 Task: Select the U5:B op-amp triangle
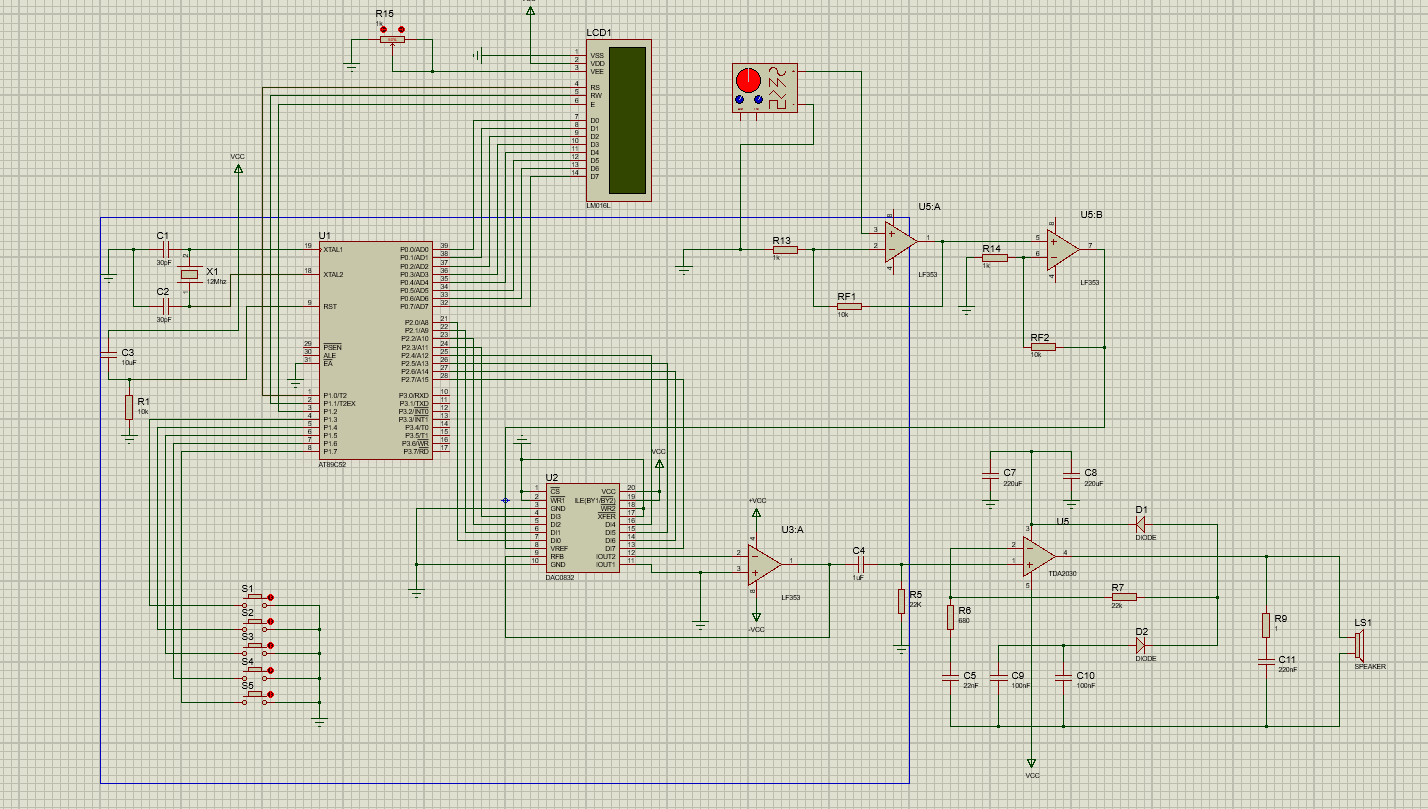tap(1063, 252)
